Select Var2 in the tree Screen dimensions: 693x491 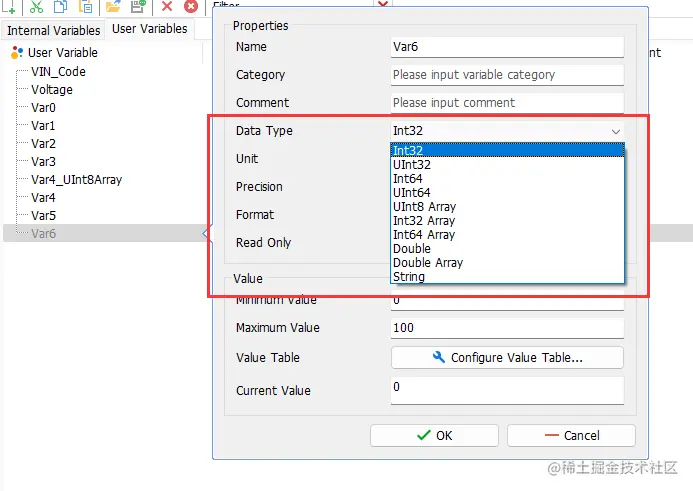43,144
